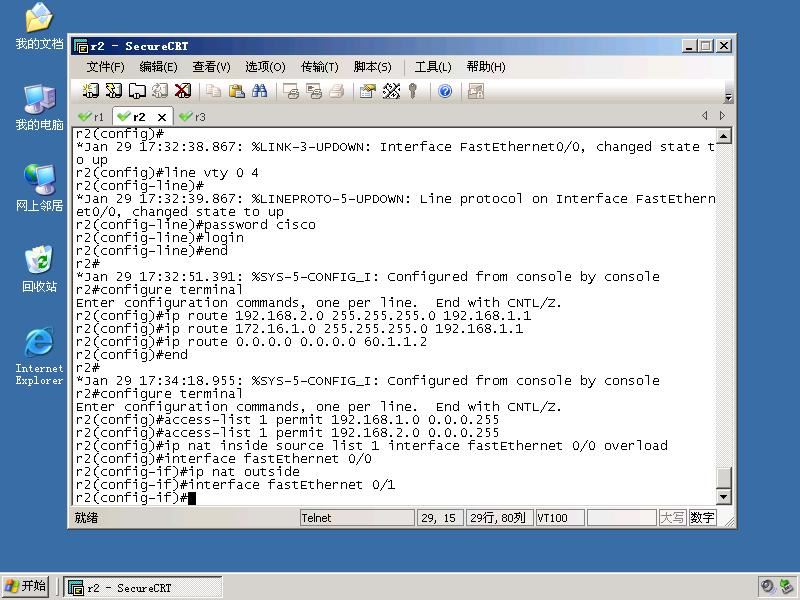Open the 脚本(S) menu
800x600 pixels.
[x=372, y=67]
